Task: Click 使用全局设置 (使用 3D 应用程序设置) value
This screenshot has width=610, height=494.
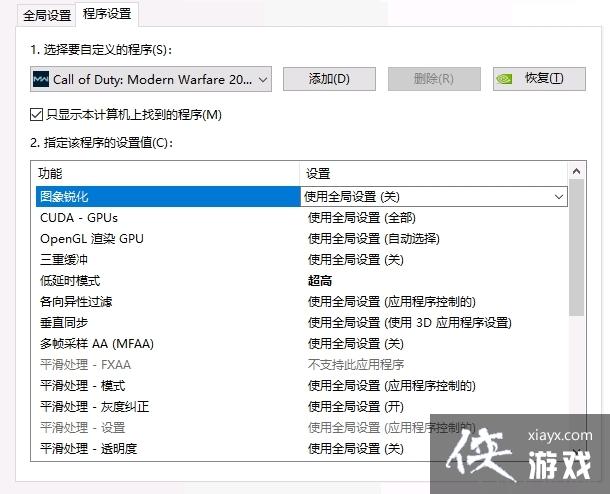Action: click(x=410, y=323)
